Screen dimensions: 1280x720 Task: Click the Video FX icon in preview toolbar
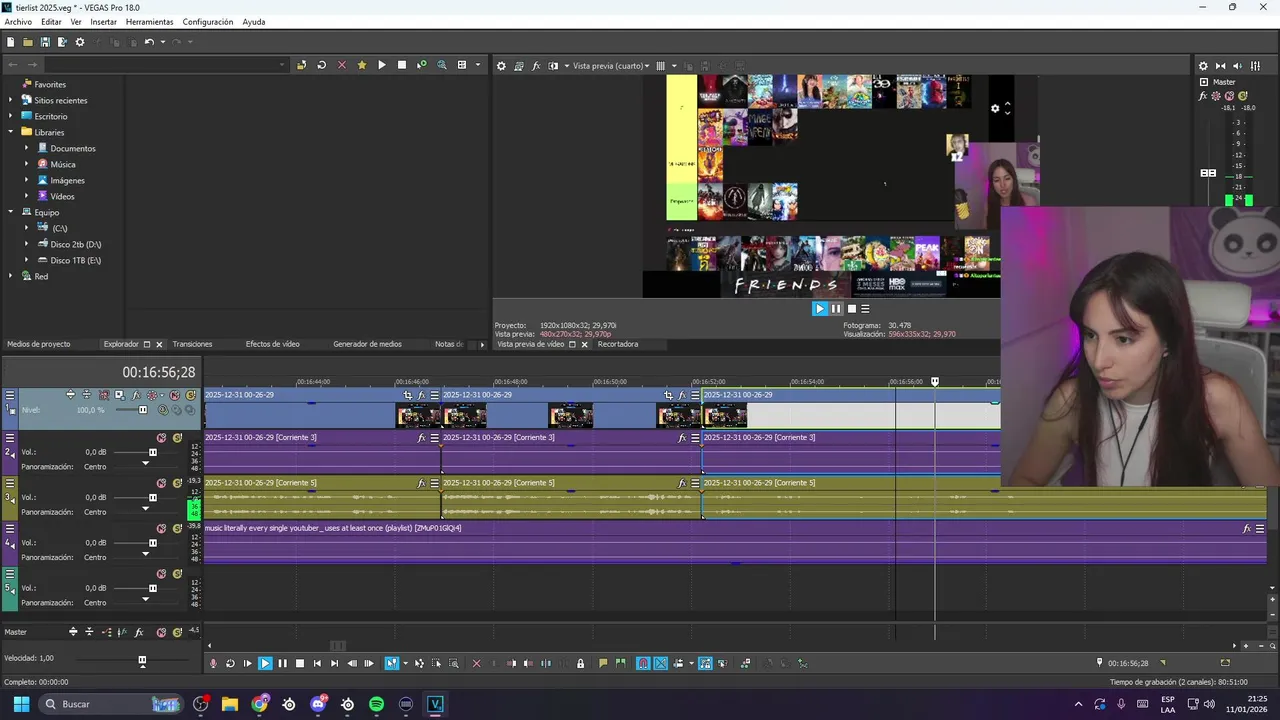click(536, 66)
